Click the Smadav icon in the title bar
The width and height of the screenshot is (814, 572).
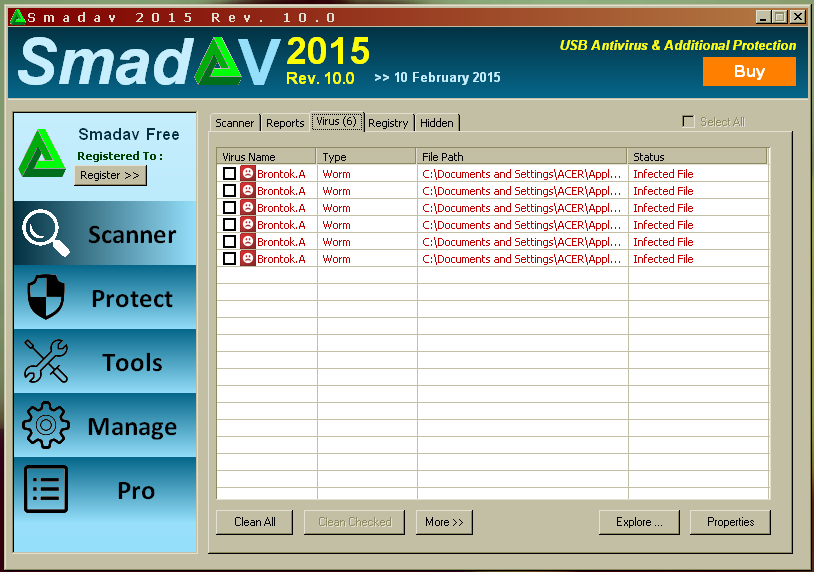[18, 17]
